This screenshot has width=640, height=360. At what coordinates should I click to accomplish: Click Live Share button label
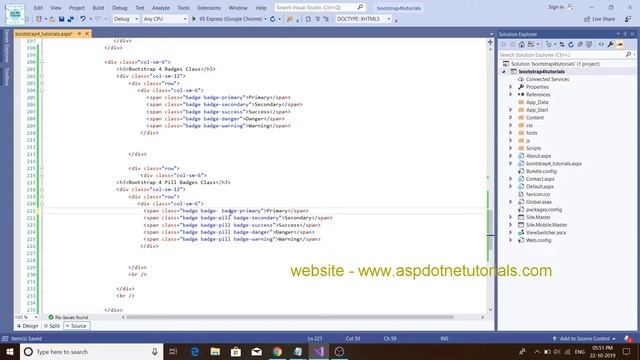tap(603, 19)
